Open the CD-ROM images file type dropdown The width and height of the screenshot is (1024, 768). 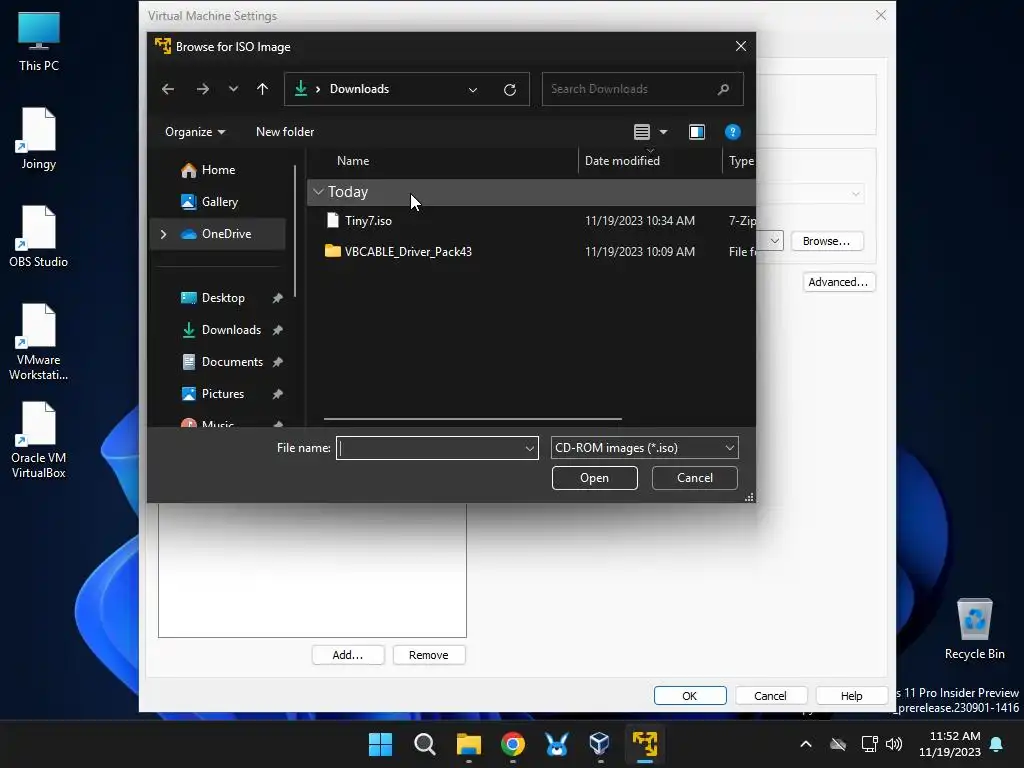(x=645, y=448)
